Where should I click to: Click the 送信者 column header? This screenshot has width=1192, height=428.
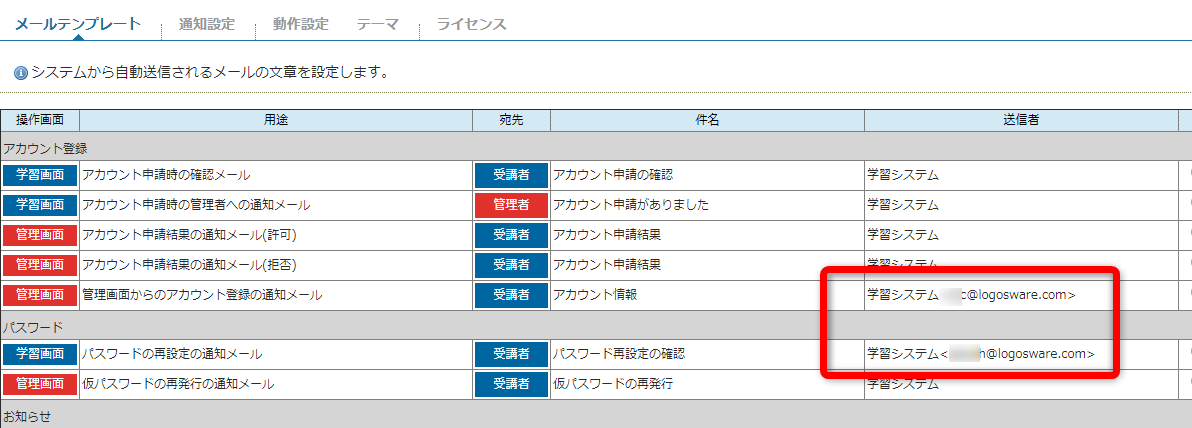point(1021,120)
